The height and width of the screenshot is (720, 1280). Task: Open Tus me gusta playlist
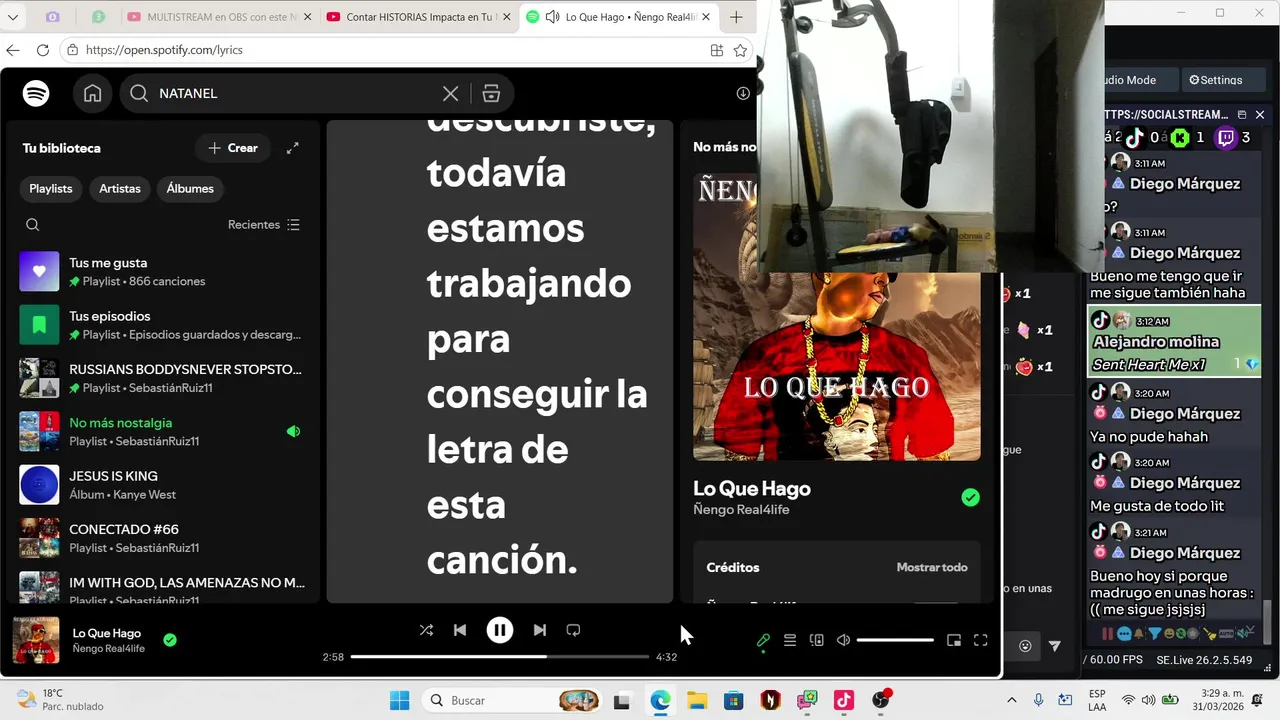pyautogui.click(x=165, y=272)
